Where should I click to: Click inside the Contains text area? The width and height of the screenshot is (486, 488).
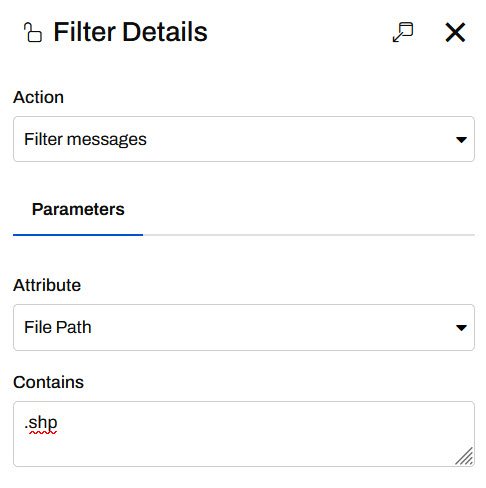(244, 434)
